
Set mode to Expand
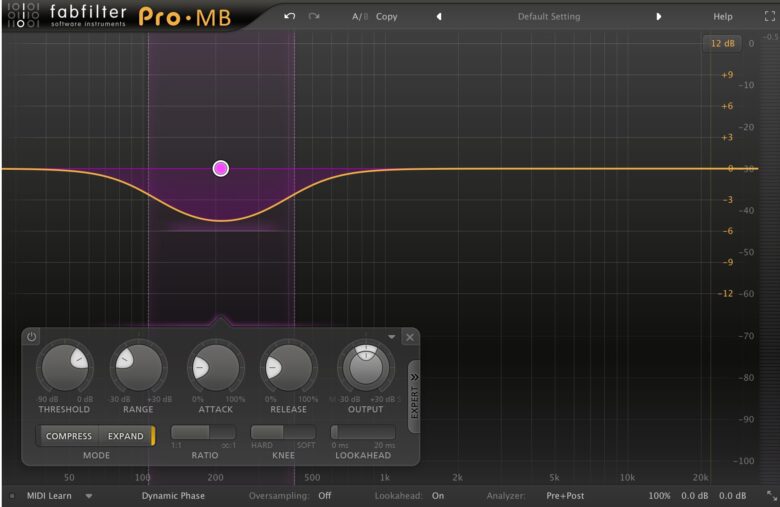coord(125,436)
